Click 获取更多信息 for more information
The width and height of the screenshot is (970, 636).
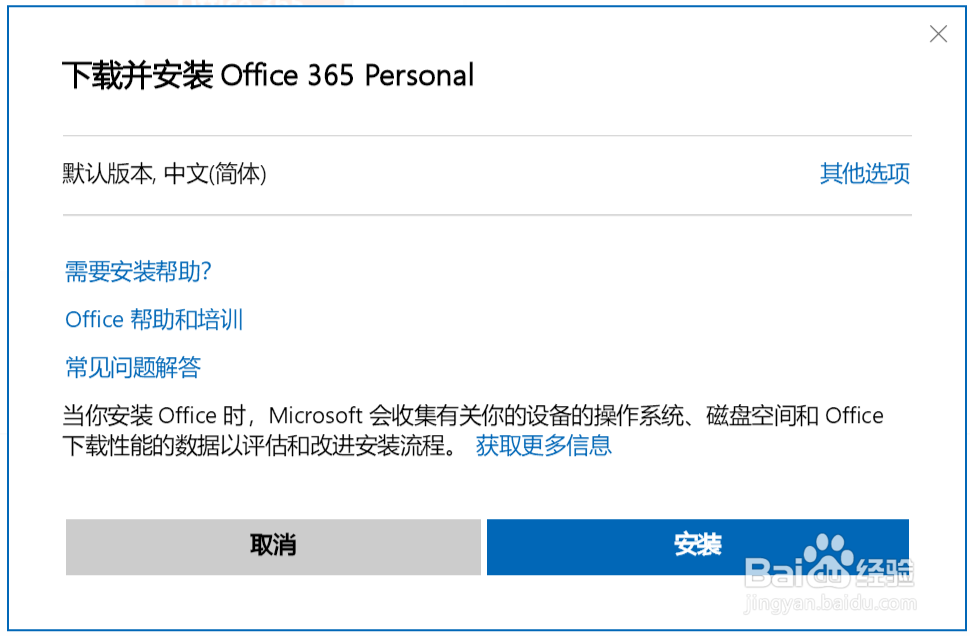click(544, 446)
